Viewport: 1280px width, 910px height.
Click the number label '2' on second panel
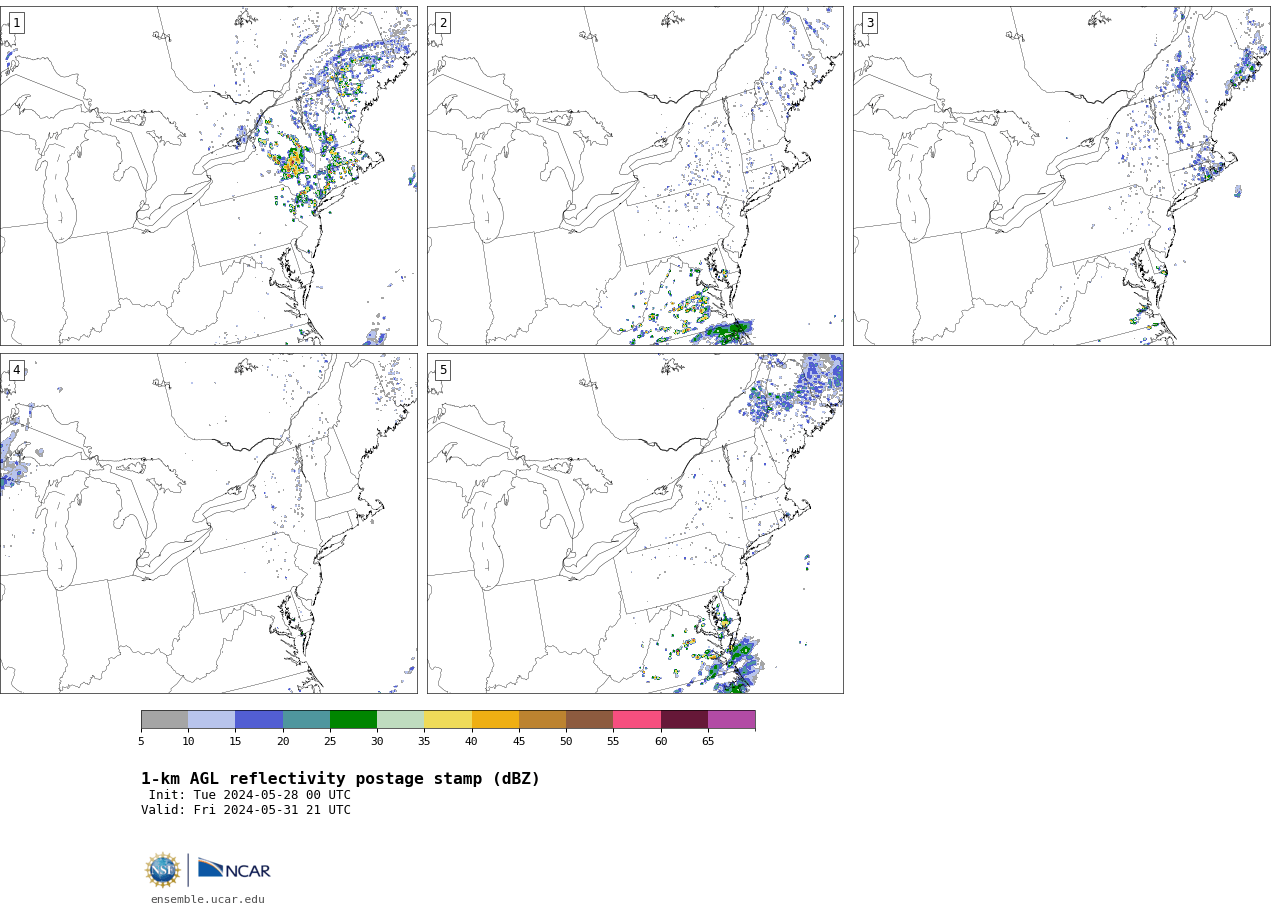point(443,23)
